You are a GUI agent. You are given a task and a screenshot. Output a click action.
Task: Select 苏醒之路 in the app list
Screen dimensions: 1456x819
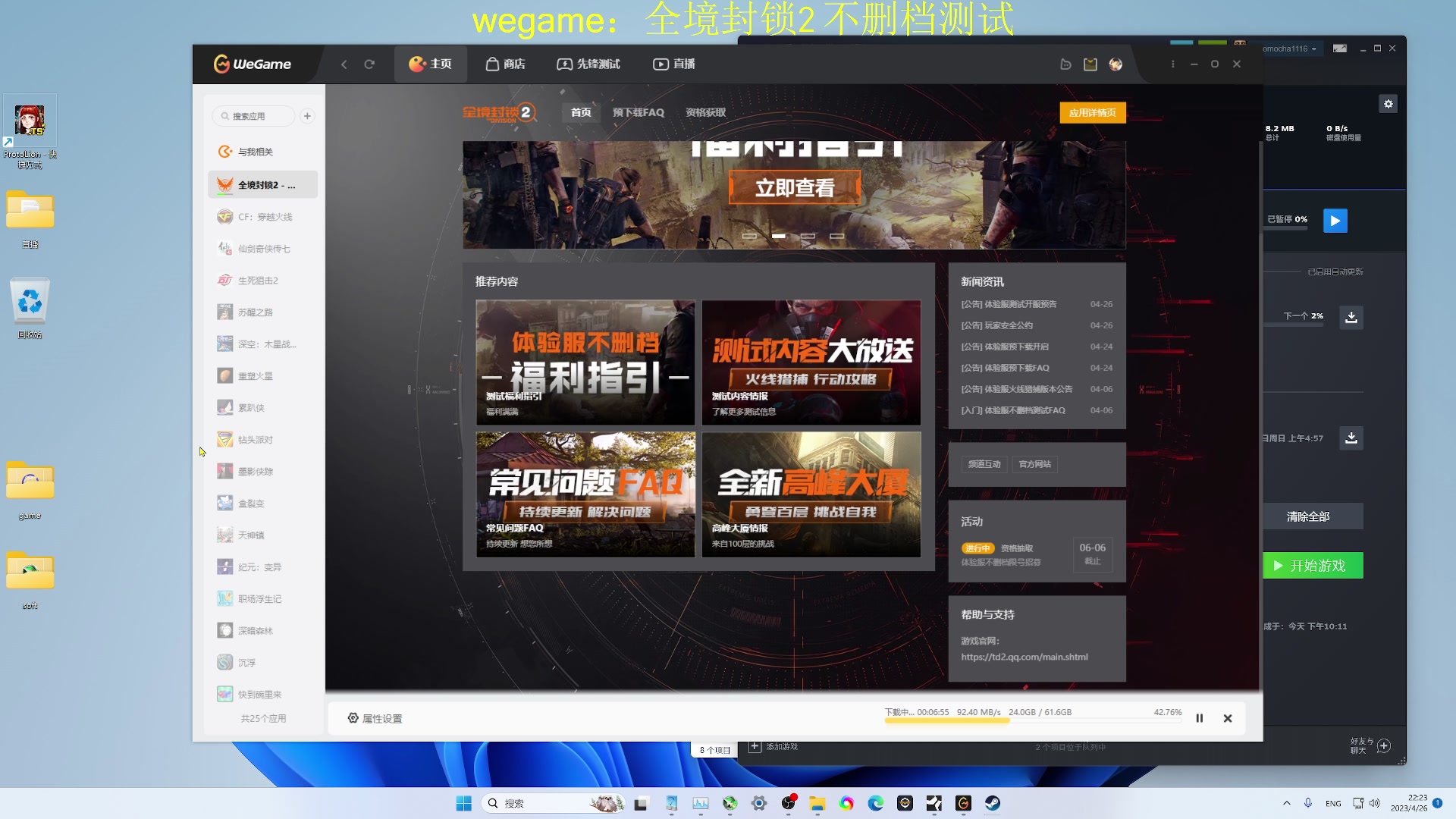[262, 312]
